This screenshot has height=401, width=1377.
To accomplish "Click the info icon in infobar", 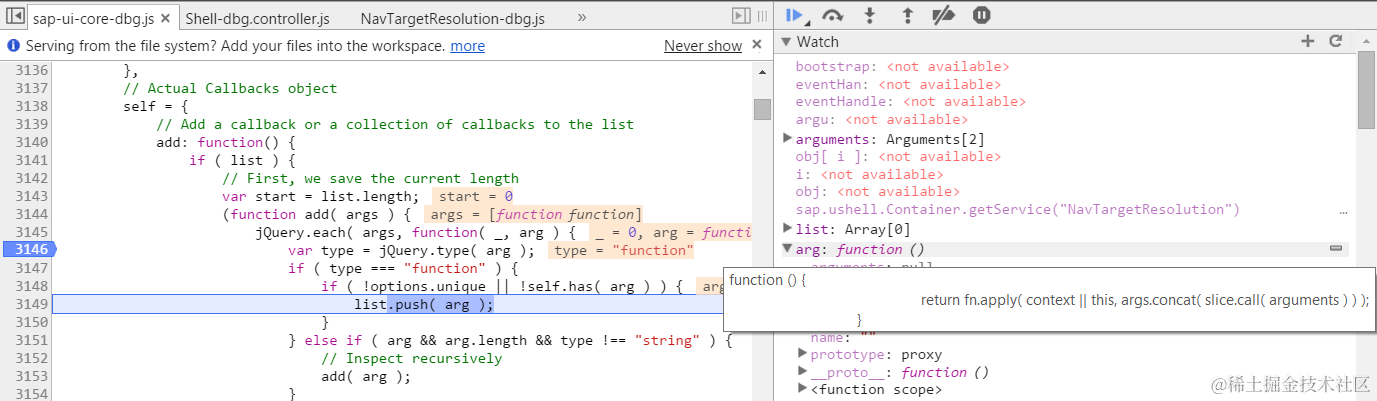I will [14, 46].
